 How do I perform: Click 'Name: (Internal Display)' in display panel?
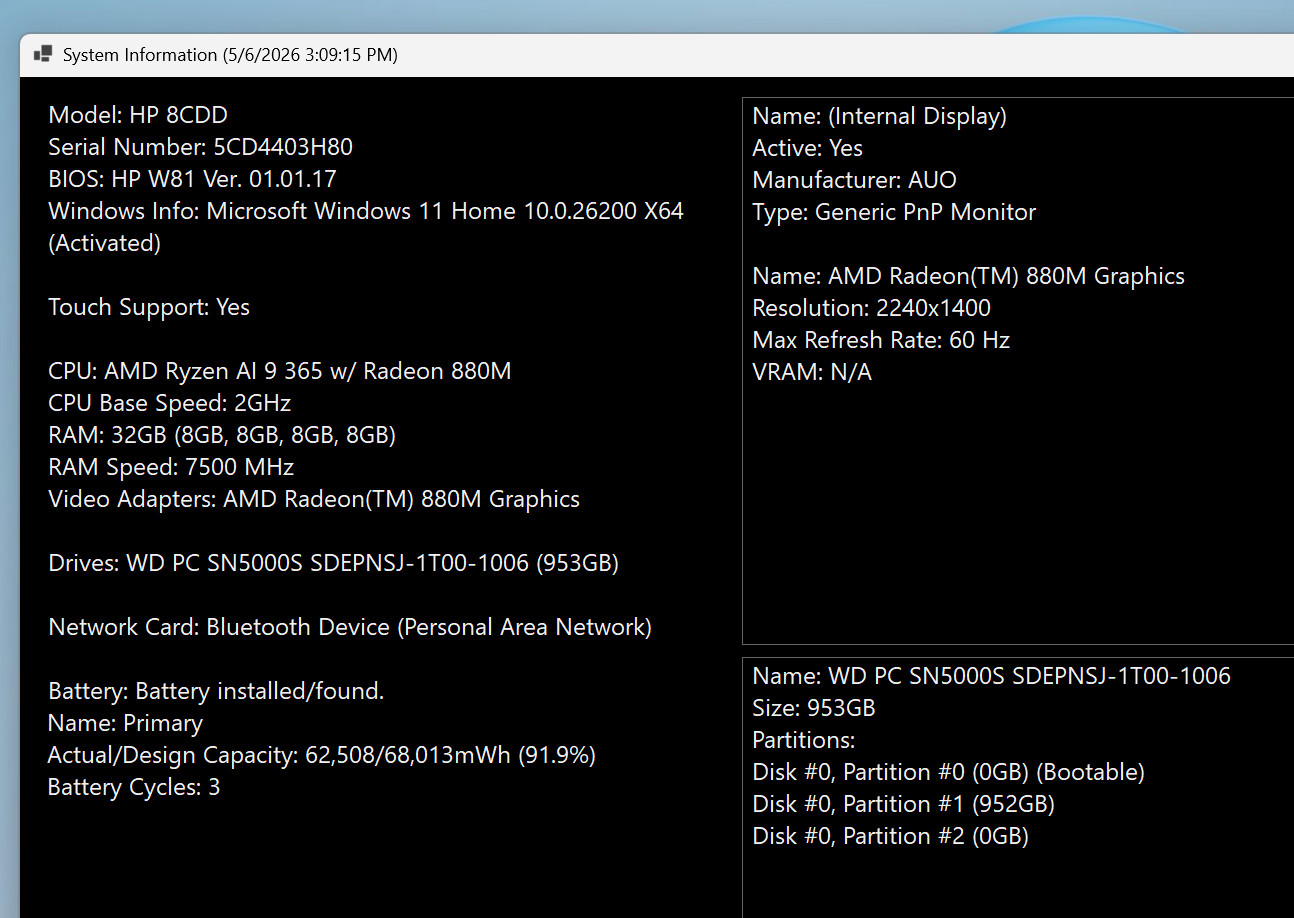point(879,116)
